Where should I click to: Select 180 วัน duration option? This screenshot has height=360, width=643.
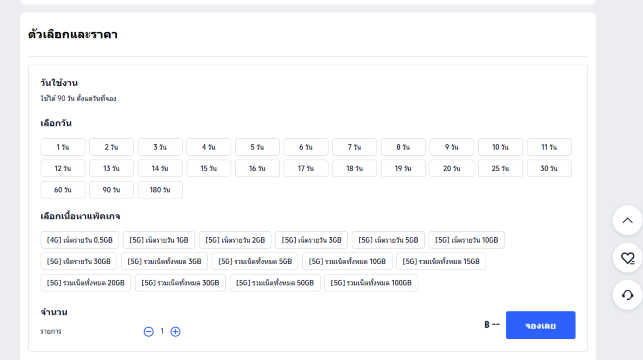[160, 190]
